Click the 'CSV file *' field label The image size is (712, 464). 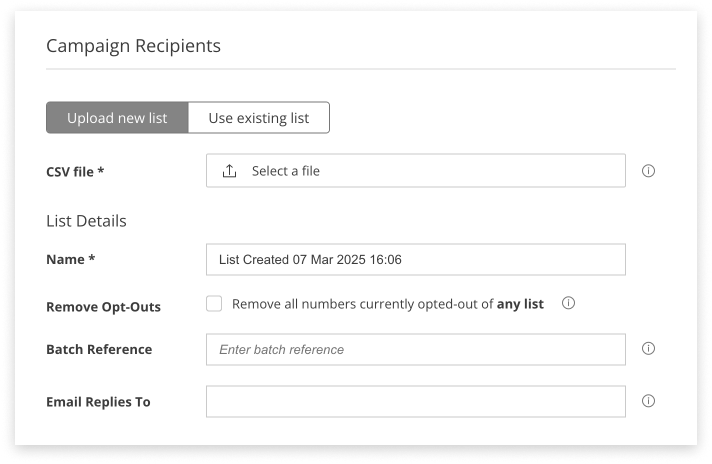pyautogui.click(x=75, y=172)
